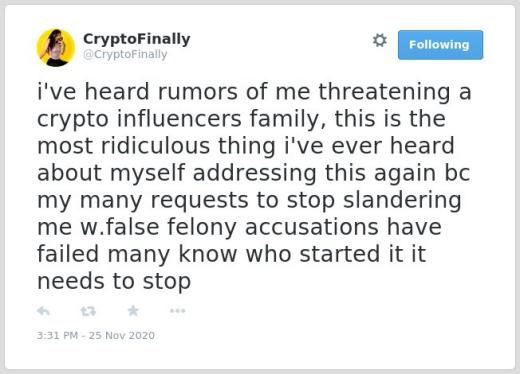Visit the @CryptoFinally handle link

click(125, 54)
